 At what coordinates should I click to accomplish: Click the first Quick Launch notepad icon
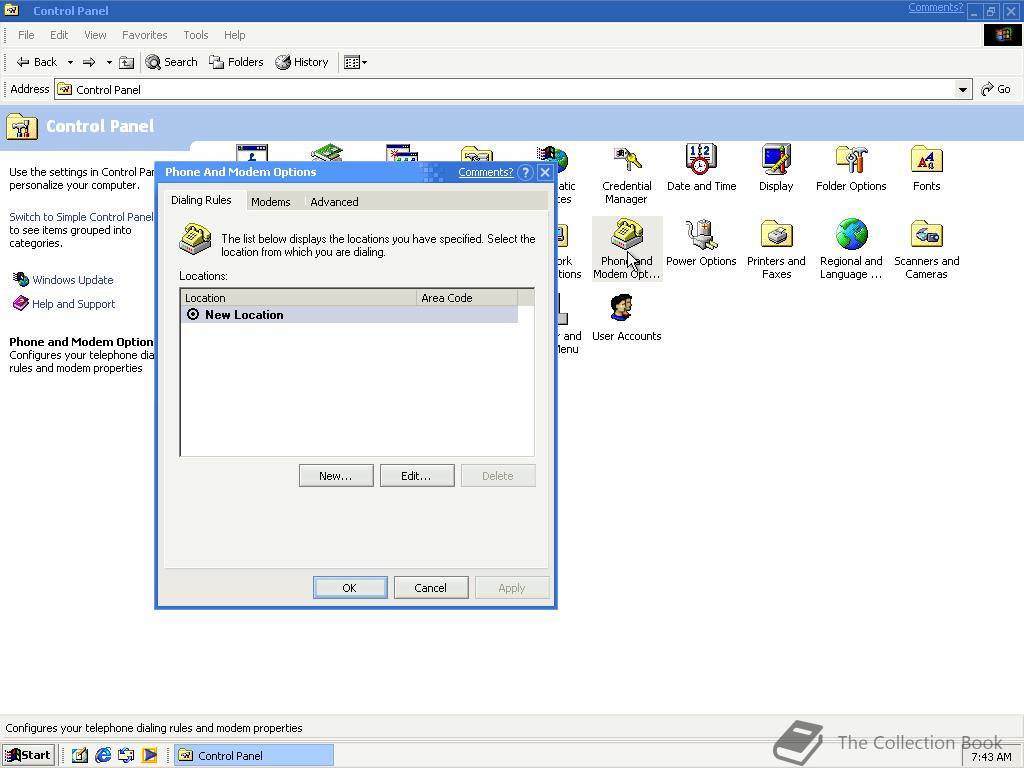point(80,756)
